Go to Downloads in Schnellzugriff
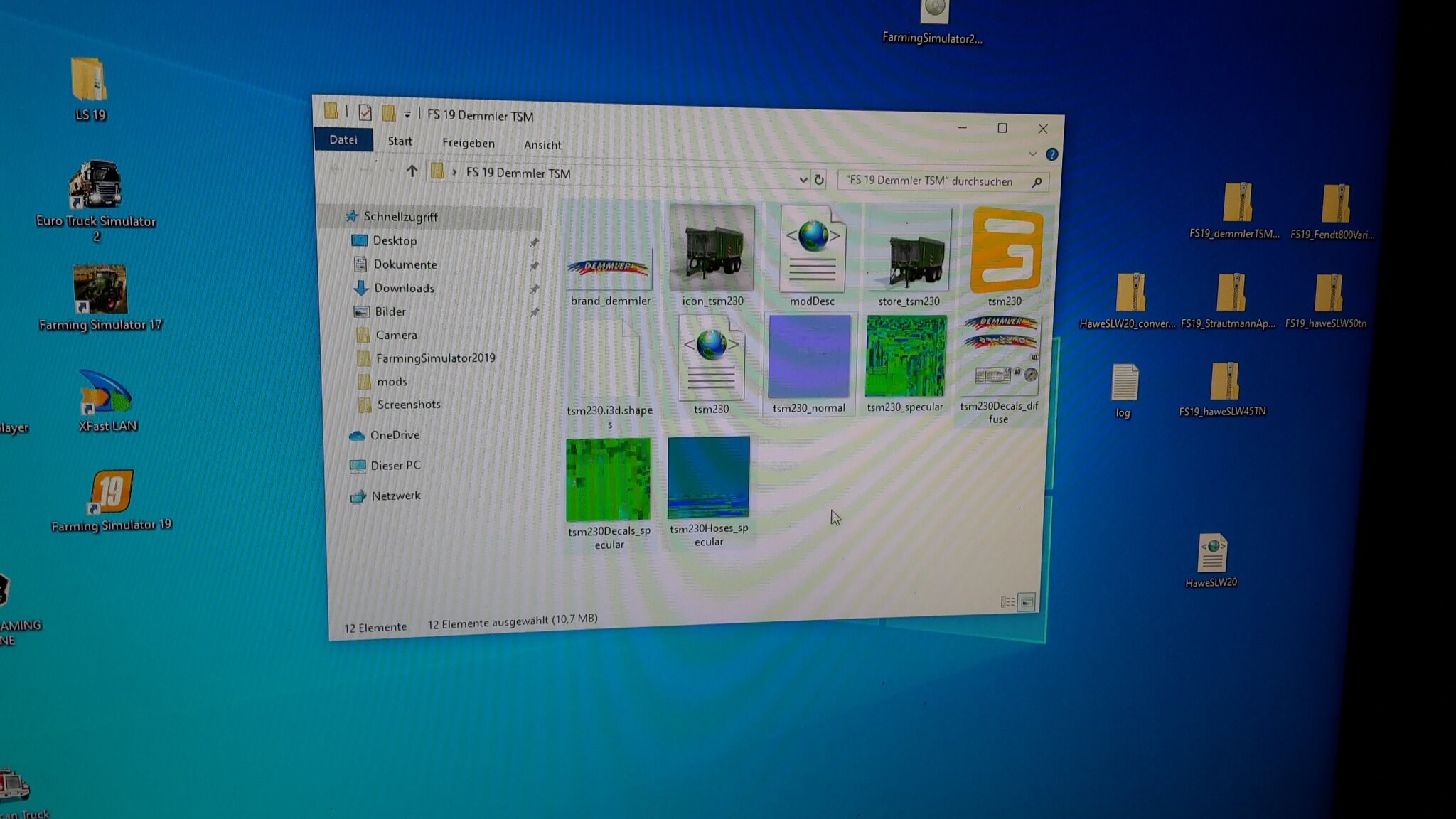 pos(404,288)
